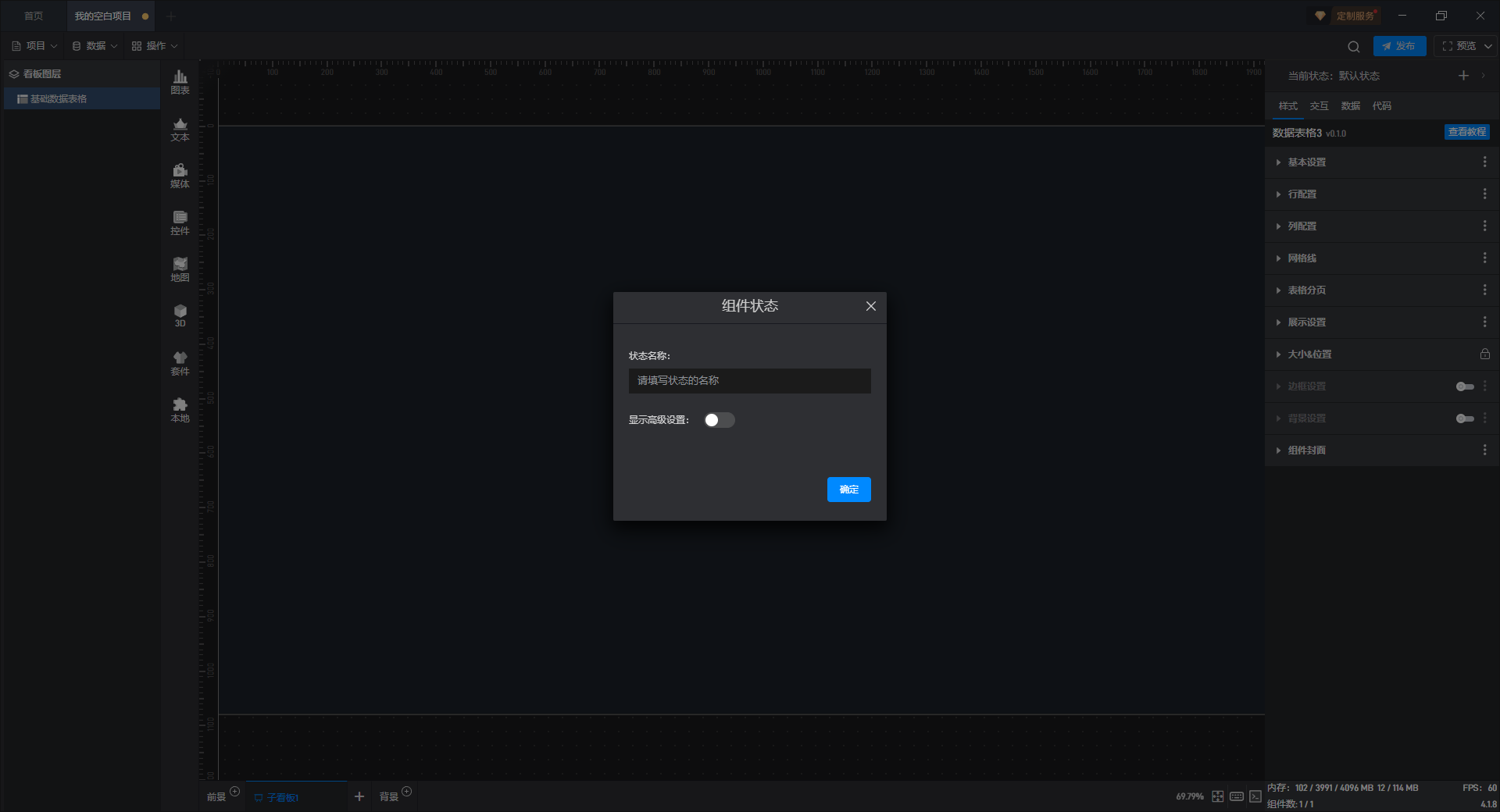Open the 本地 local components panel

point(180,410)
